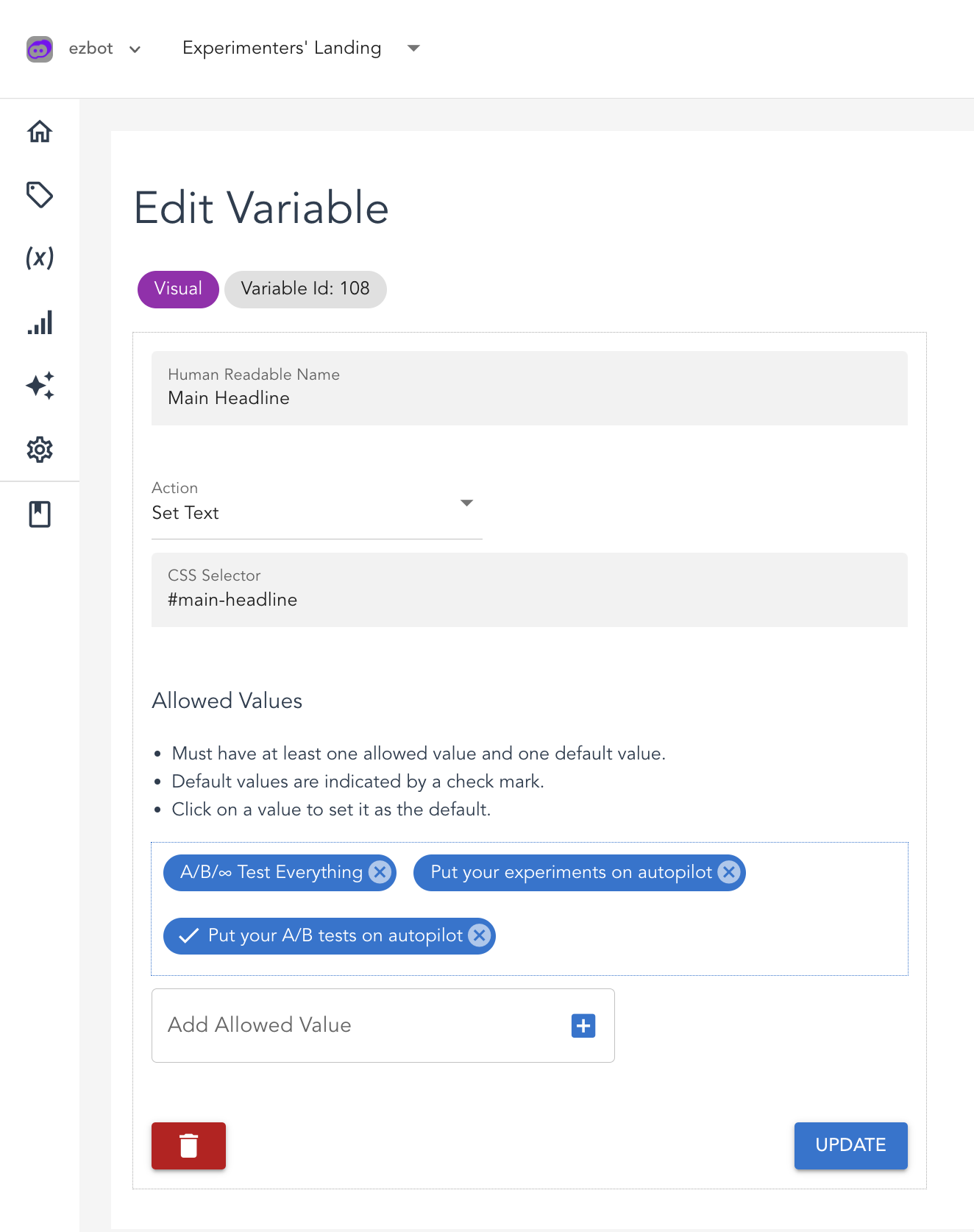Set 'A/B/∞ Test Everything' as default value
974x1232 pixels.
point(271,873)
